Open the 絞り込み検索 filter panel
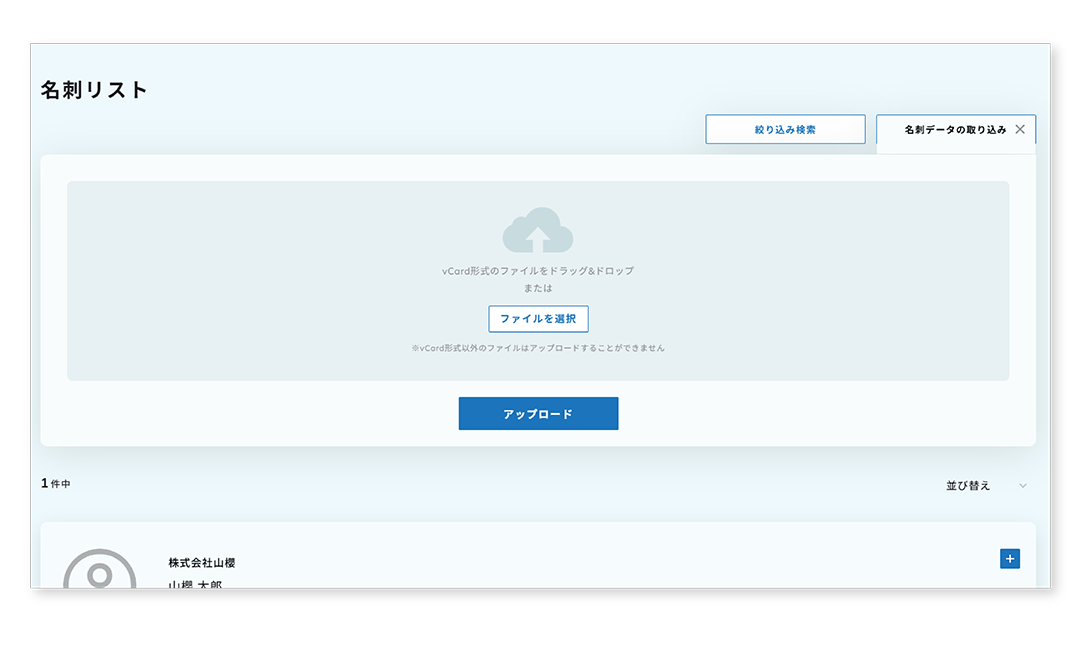Image resolution: width=1092 pixels, height=648 pixels. (x=785, y=129)
